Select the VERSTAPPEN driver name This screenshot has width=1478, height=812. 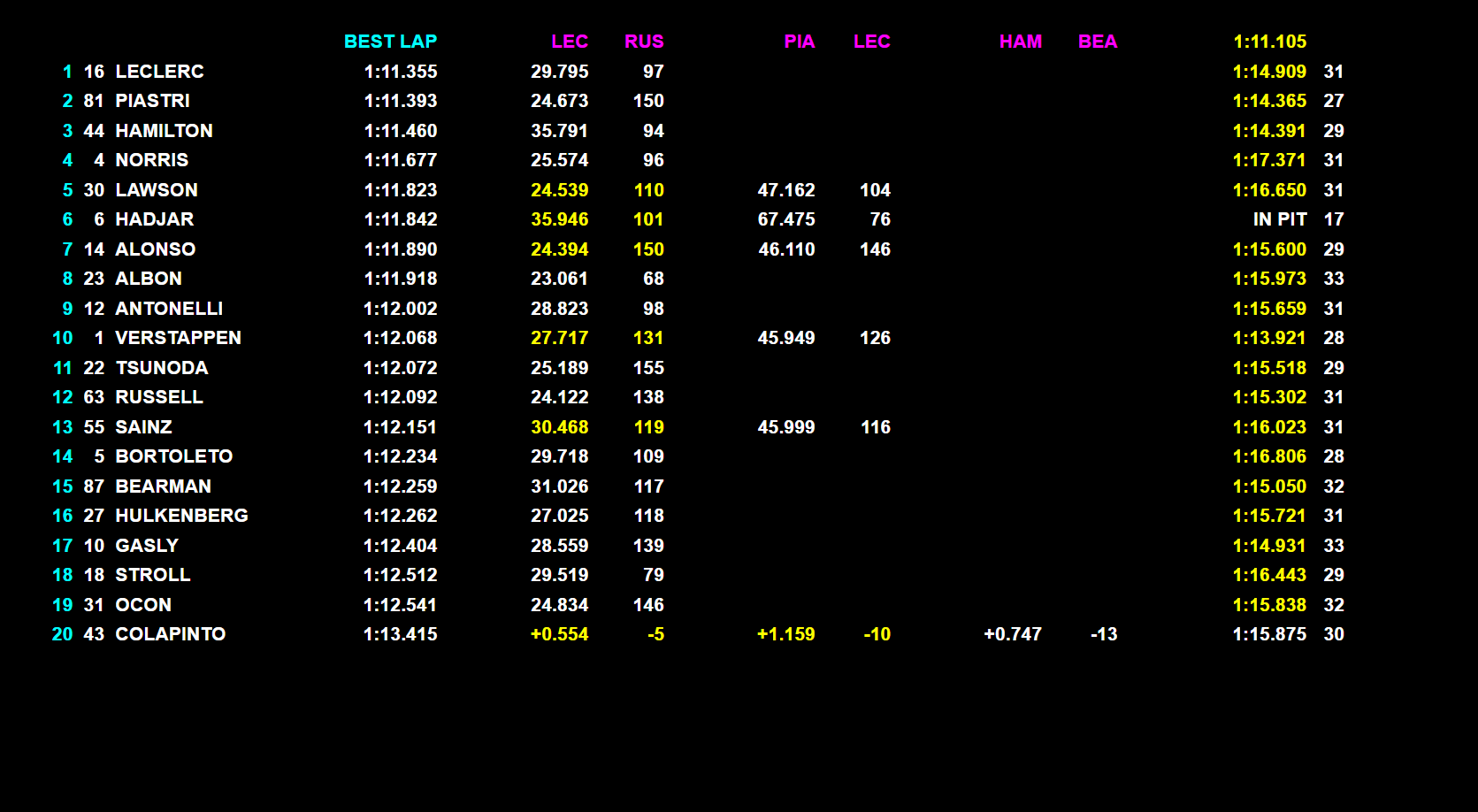pyautogui.click(x=178, y=338)
